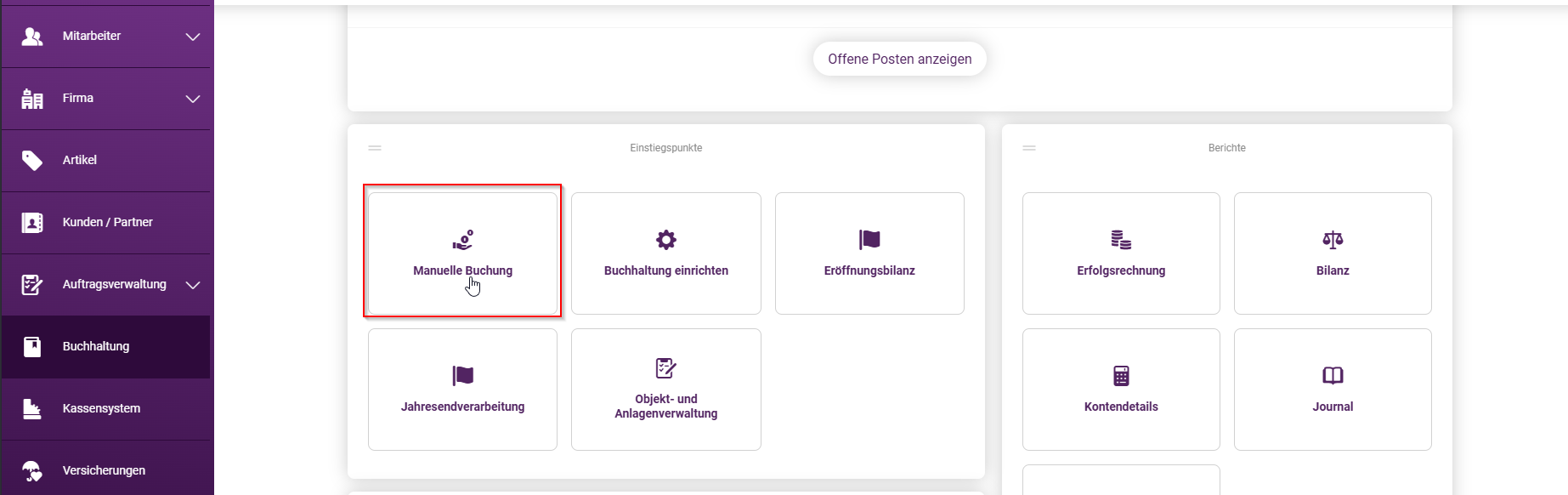Open Objekt- und Anlagenverwaltung tile
This screenshot has width=1568, height=495.
point(666,389)
